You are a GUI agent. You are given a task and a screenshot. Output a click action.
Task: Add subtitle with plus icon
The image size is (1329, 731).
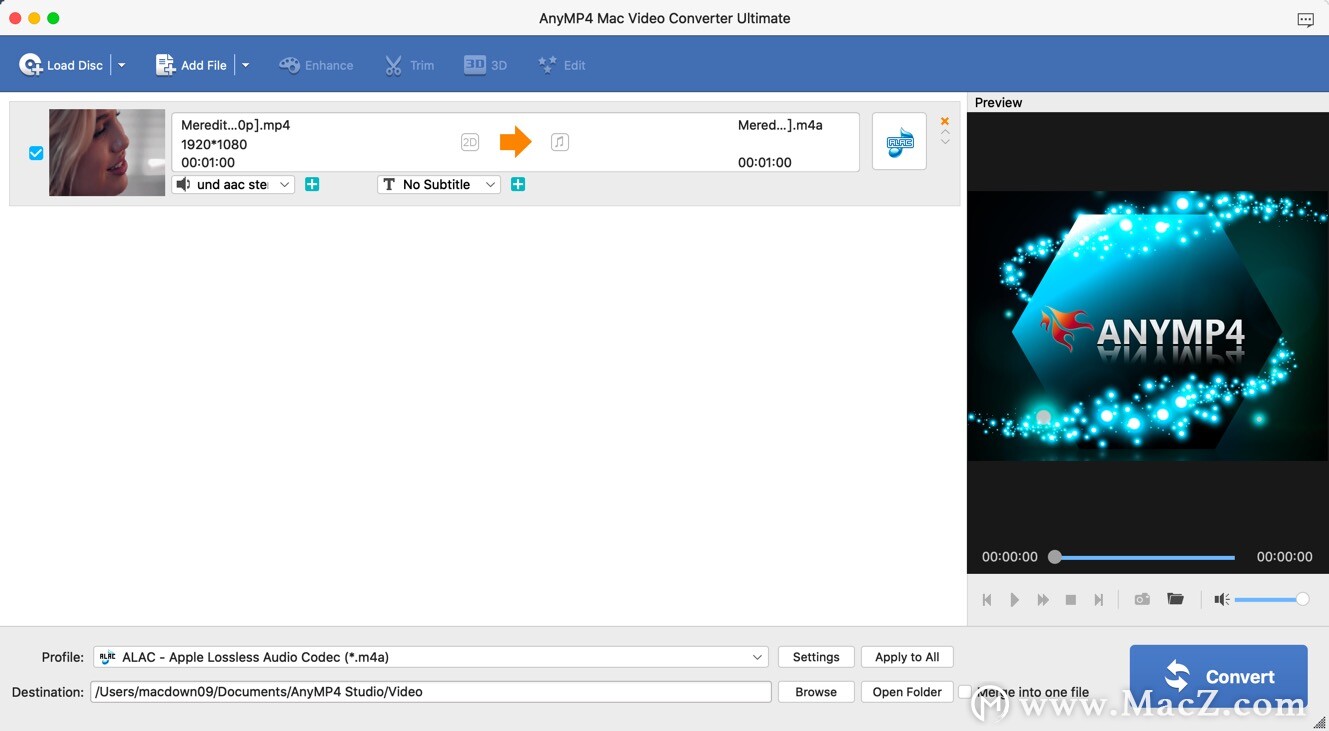[518, 184]
